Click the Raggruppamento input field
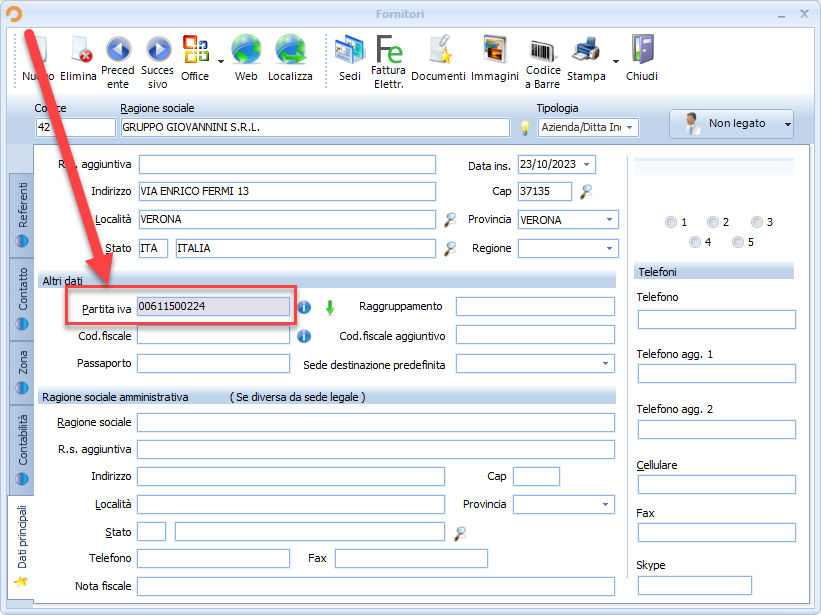The width and height of the screenshot is (821, 615). point(535,307)
